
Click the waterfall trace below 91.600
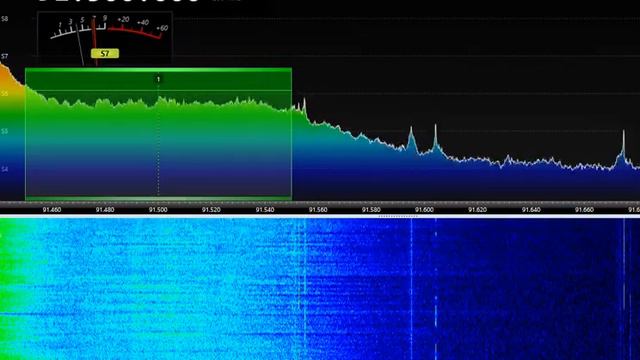coord(411,289)
